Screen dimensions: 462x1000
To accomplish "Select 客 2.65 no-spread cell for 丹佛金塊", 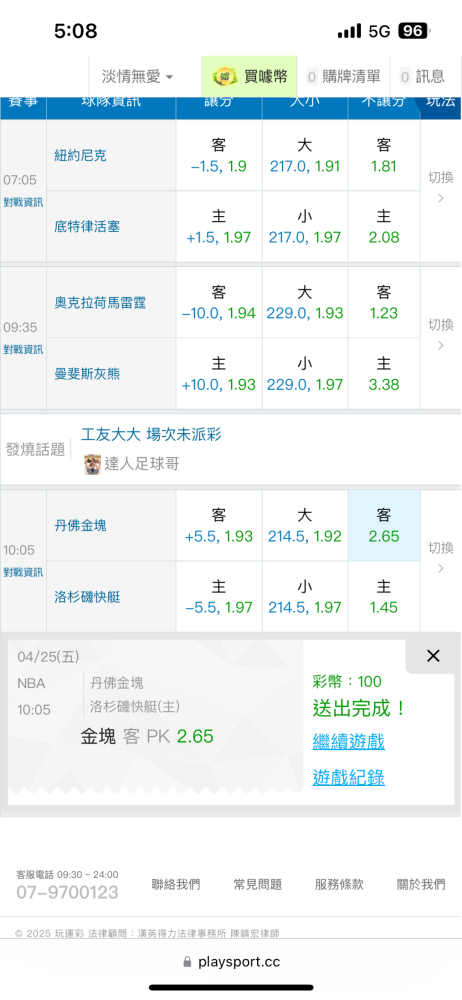I will tap(384, 526).
